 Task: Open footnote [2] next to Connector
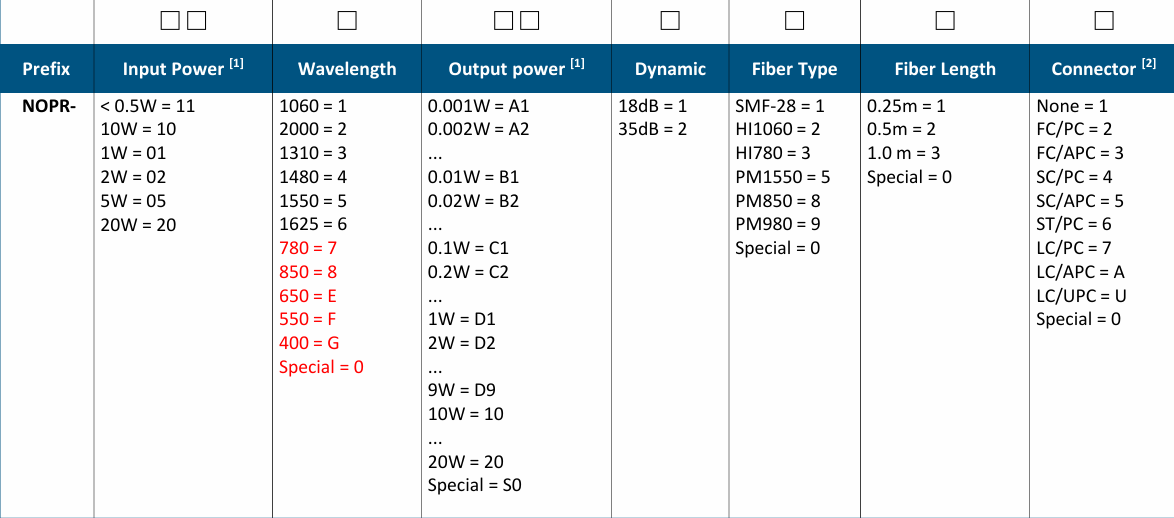click(x=1149, y=64)
